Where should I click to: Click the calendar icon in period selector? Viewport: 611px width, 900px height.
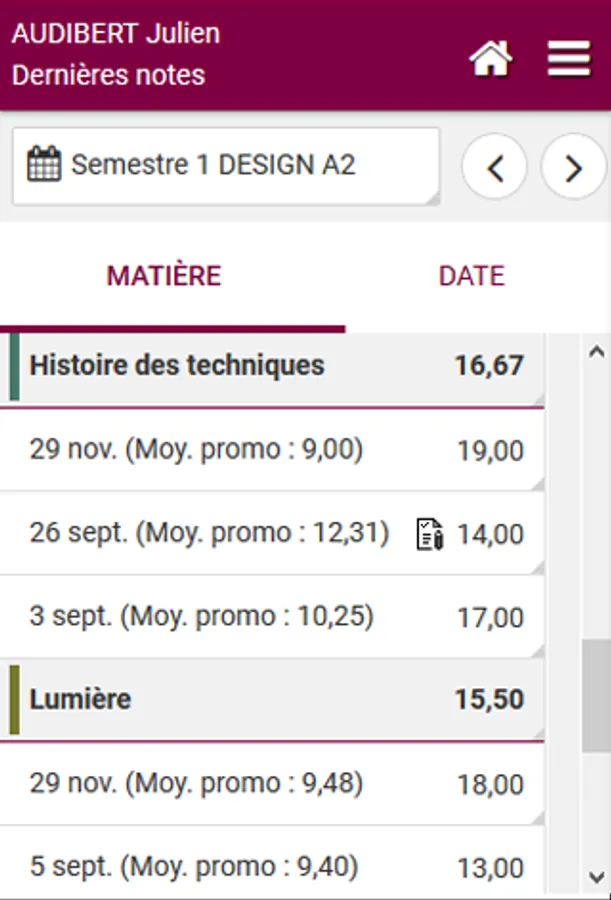(x=44, y=164)
